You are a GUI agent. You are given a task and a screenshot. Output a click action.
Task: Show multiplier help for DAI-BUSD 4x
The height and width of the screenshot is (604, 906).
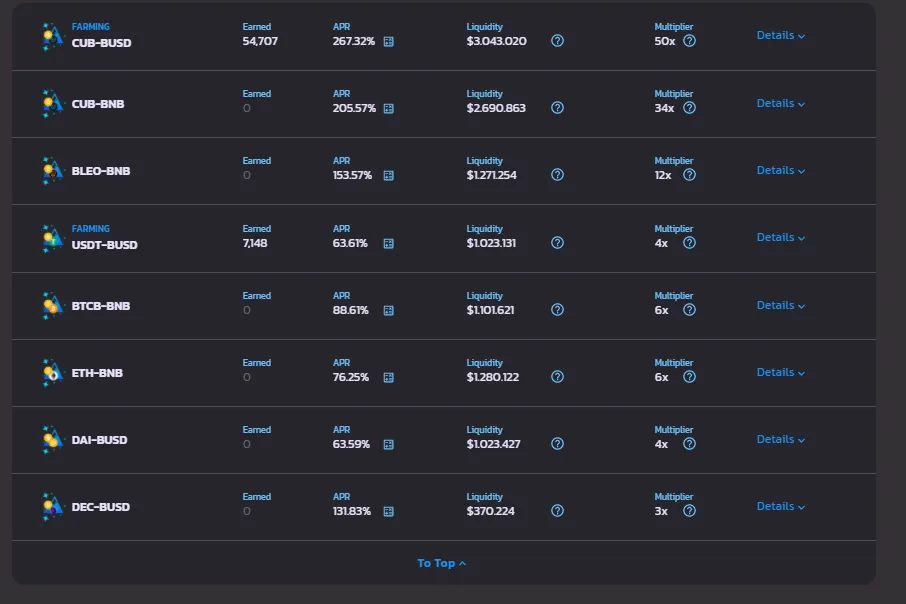point(689,444)
